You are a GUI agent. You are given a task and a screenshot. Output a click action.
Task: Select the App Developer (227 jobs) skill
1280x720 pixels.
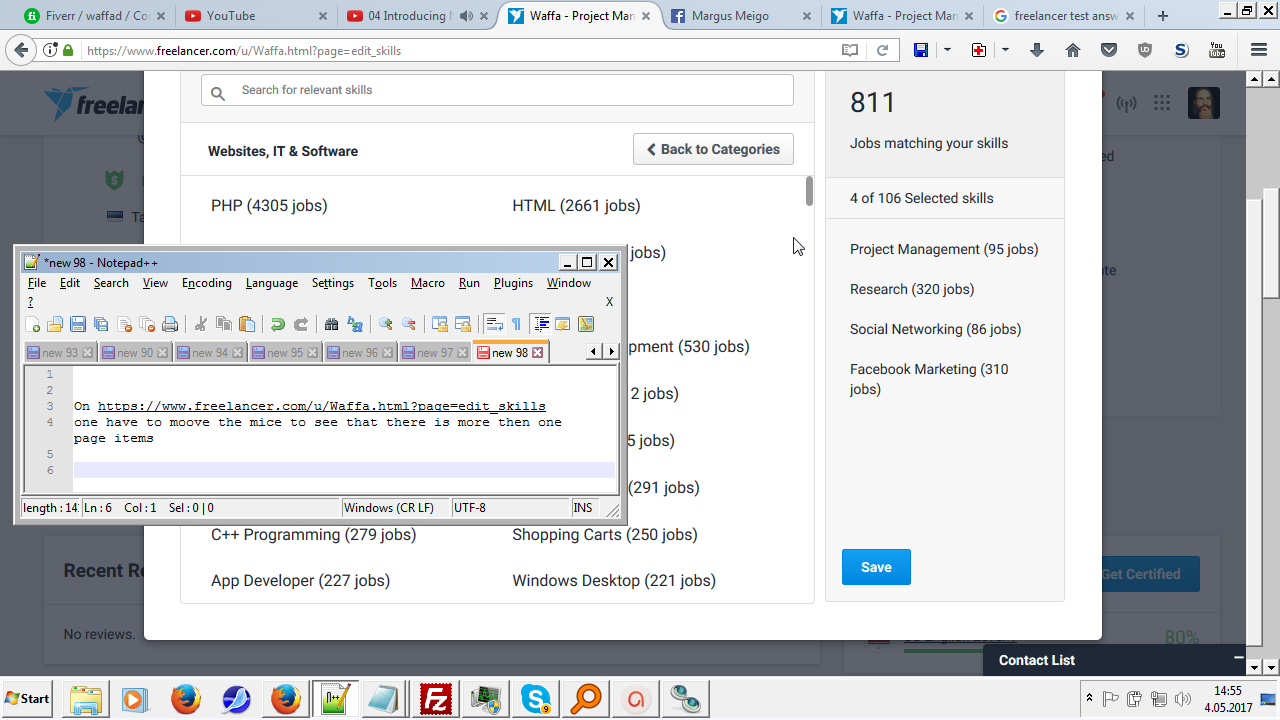pos(300,581)
